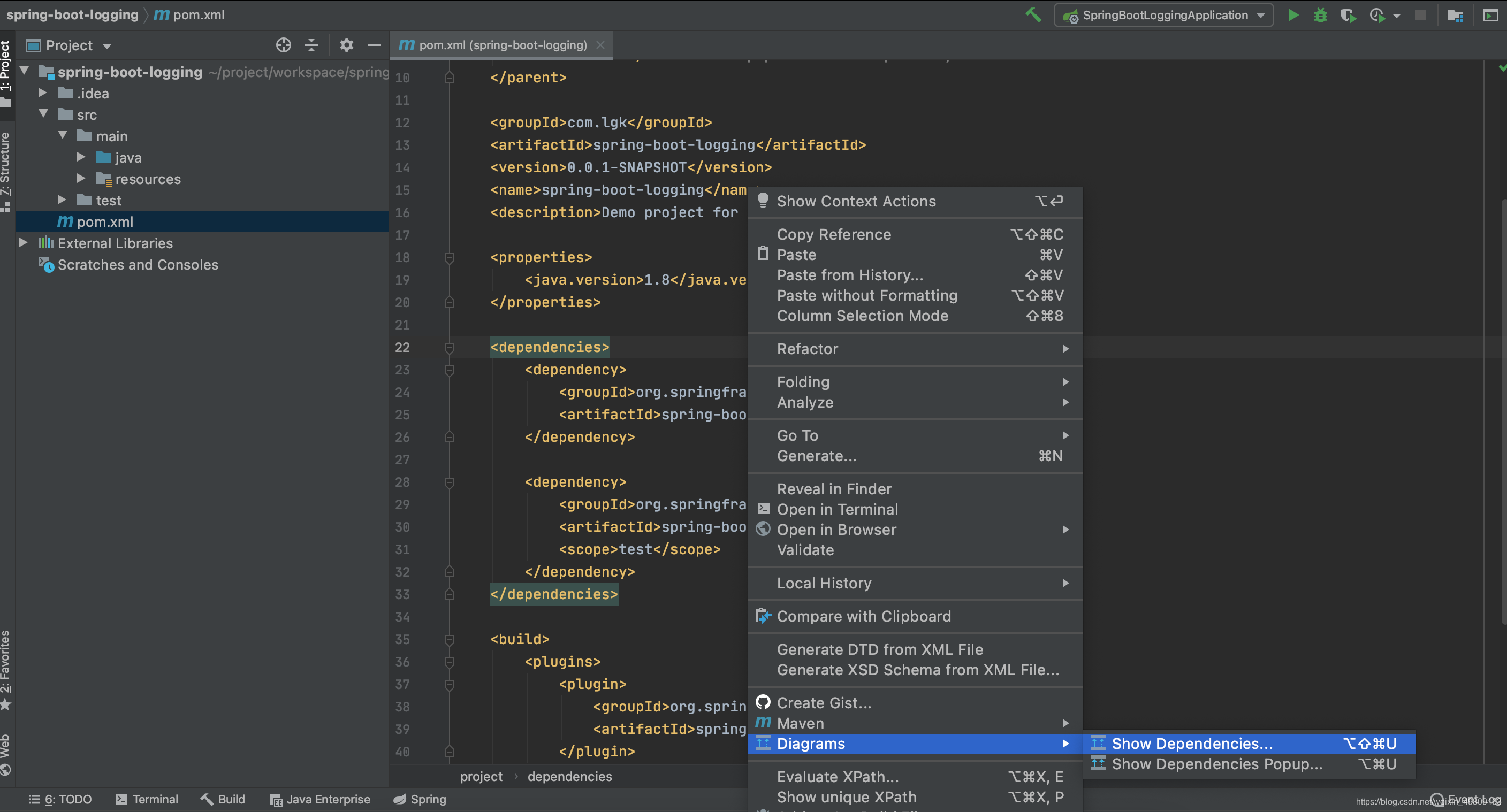The width and height of the screenshot is (1507, 812).
Task: Click the clipboard Paste icon in menu
Action: [763, 254]
